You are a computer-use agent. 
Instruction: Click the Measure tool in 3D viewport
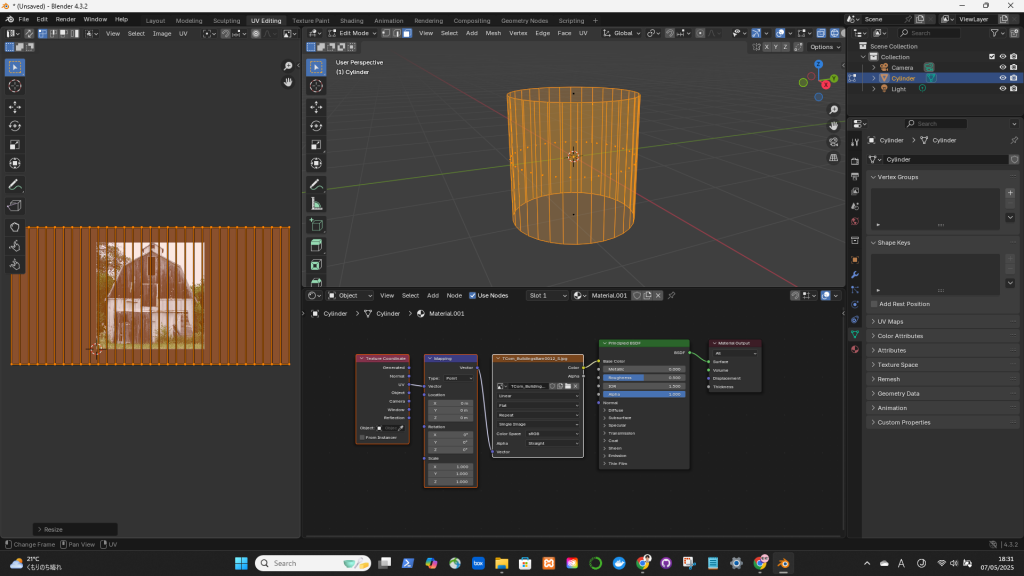coord(316,204)
